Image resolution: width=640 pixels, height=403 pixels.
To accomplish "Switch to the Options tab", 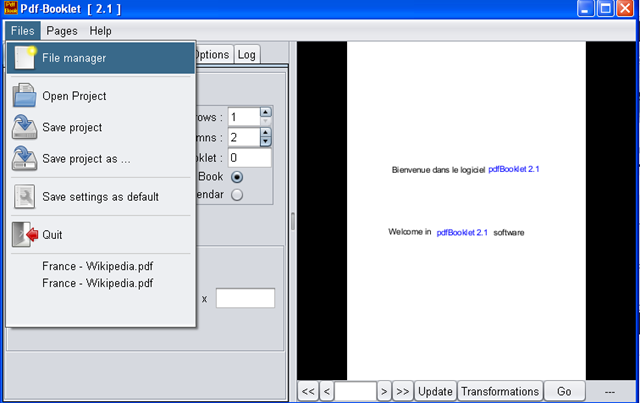I will tap(213, 55).
